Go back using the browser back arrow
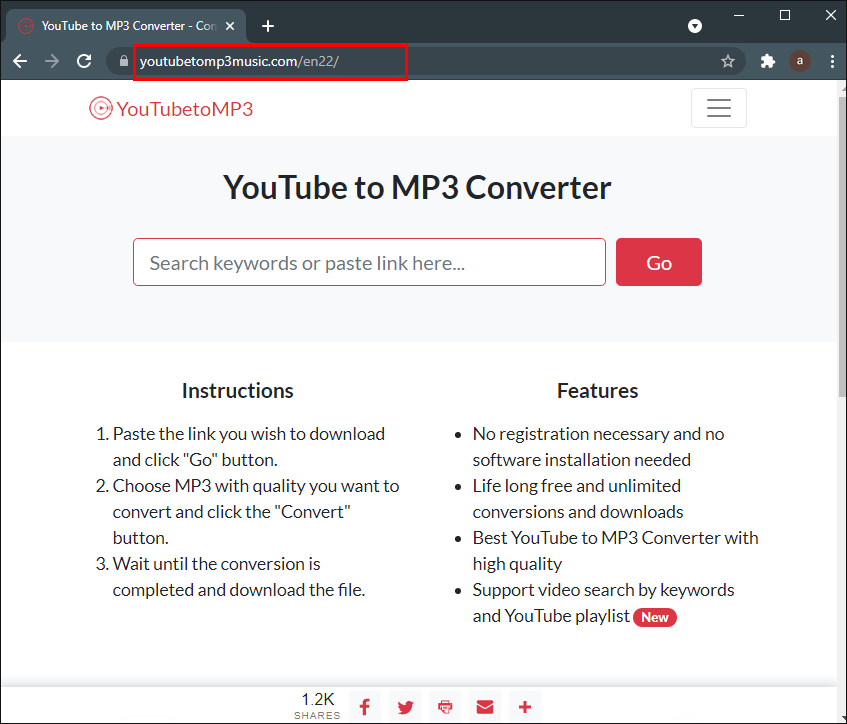The image size is (847, 724). click(20, 61)
